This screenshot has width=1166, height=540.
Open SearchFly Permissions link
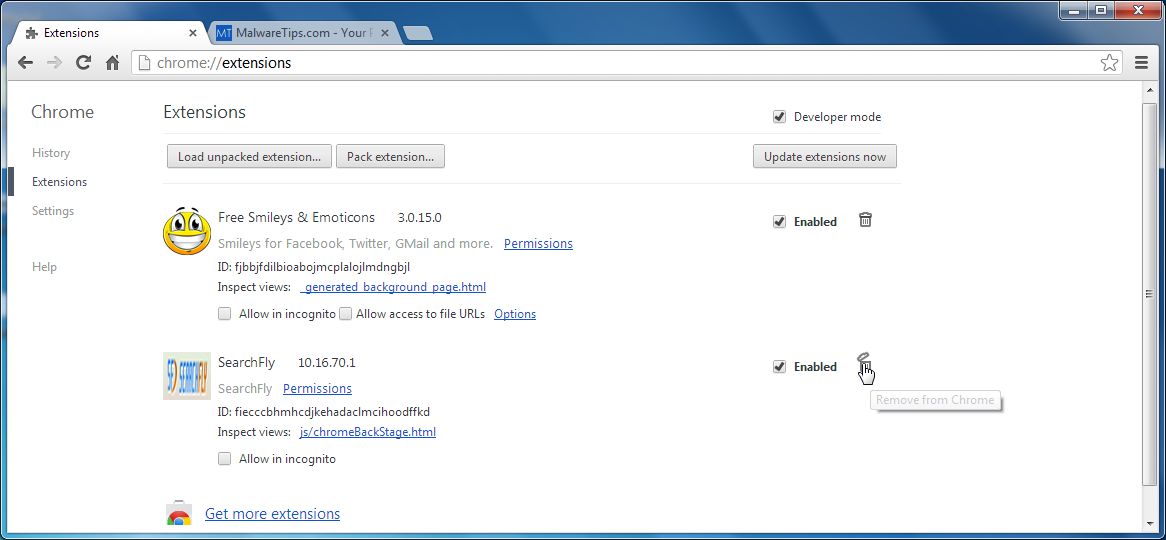(x=318, y=388)
